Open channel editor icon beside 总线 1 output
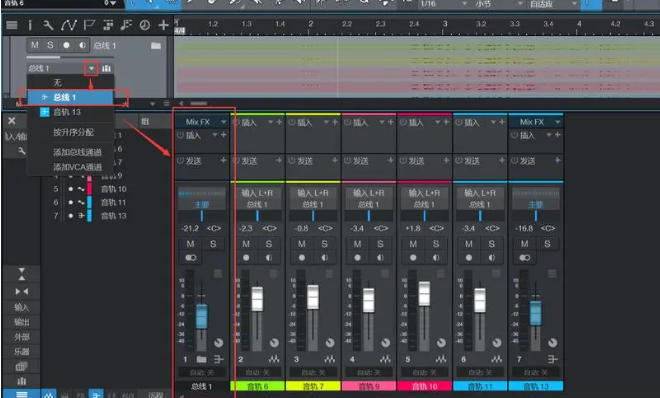 point(106,68)
